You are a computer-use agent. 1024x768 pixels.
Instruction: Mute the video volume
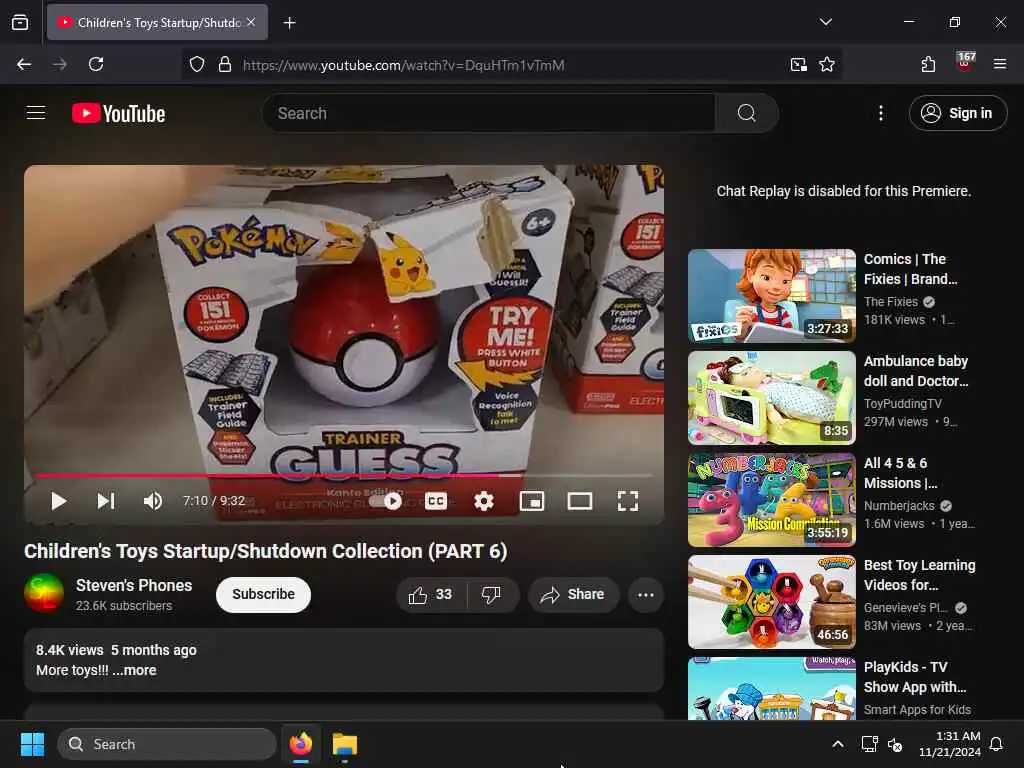(x=153, y=501)
